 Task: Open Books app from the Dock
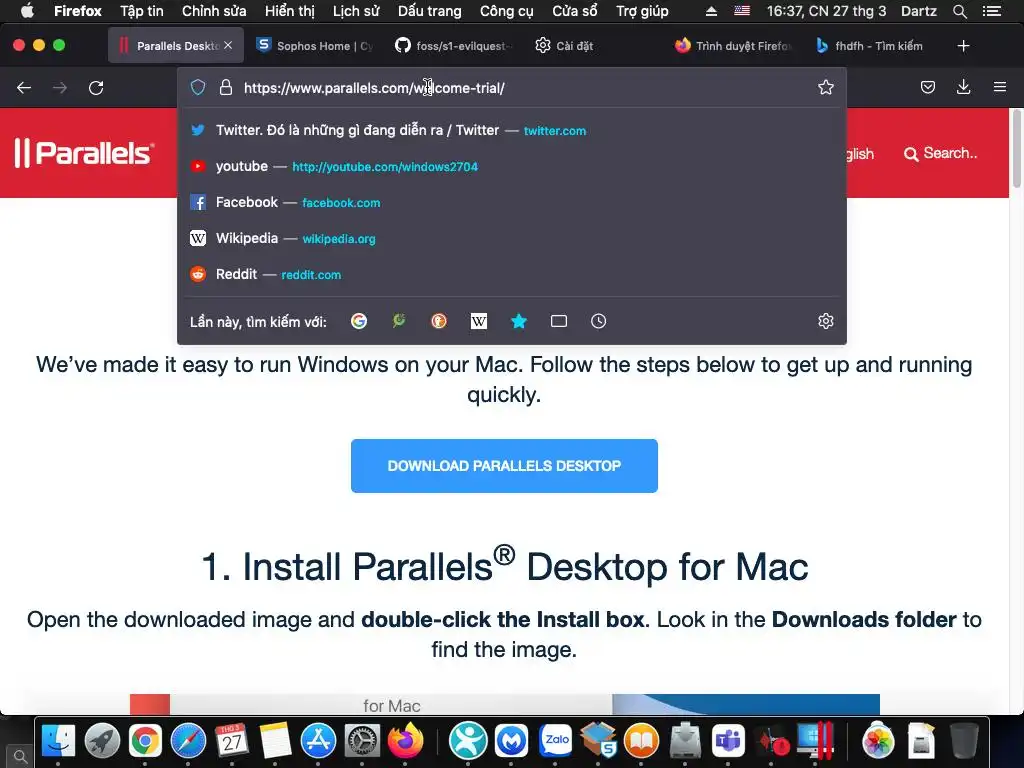tap(642, 741)
